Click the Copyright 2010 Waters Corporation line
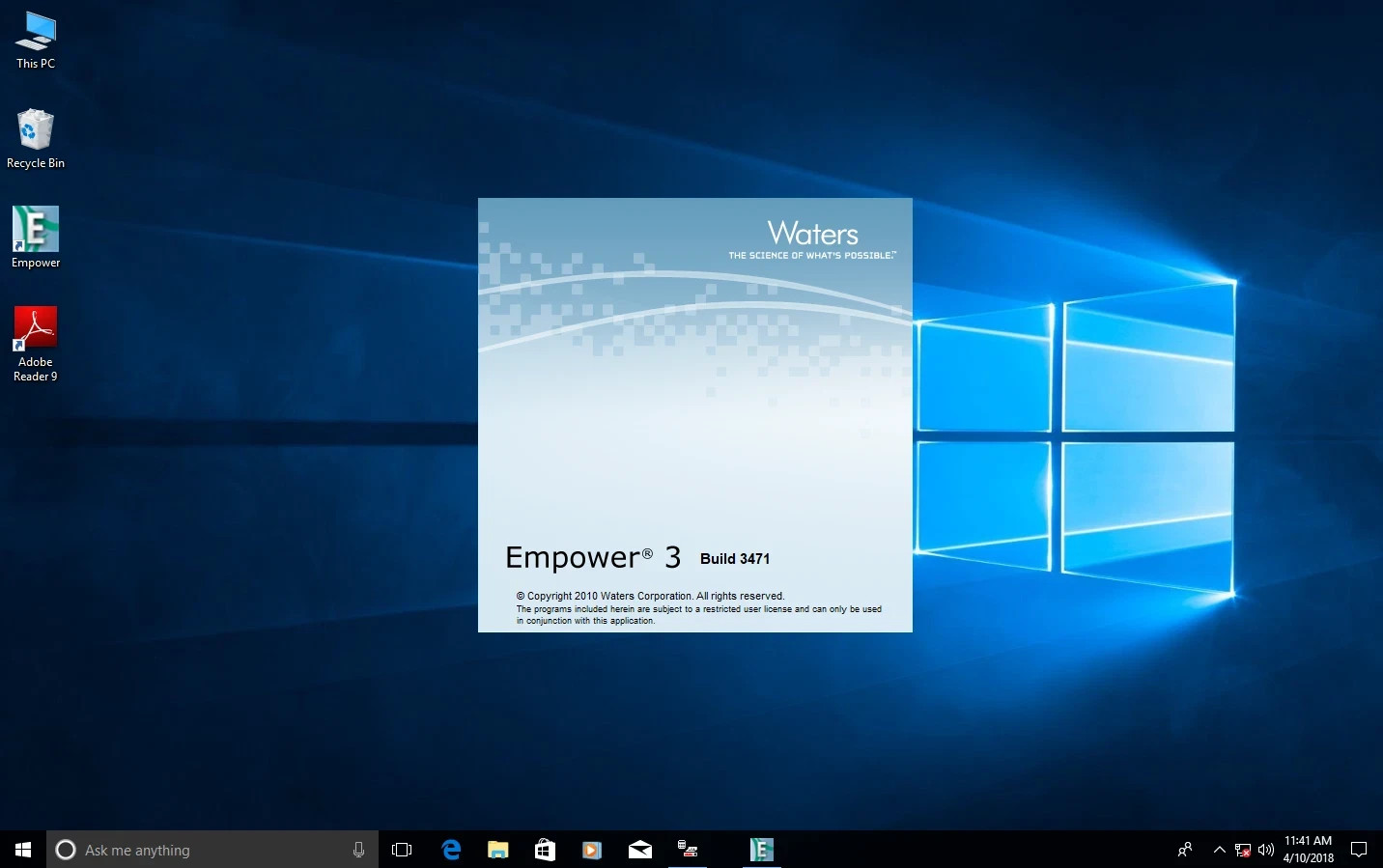The height and width of the screenshot is (868, 1383). 650,596
